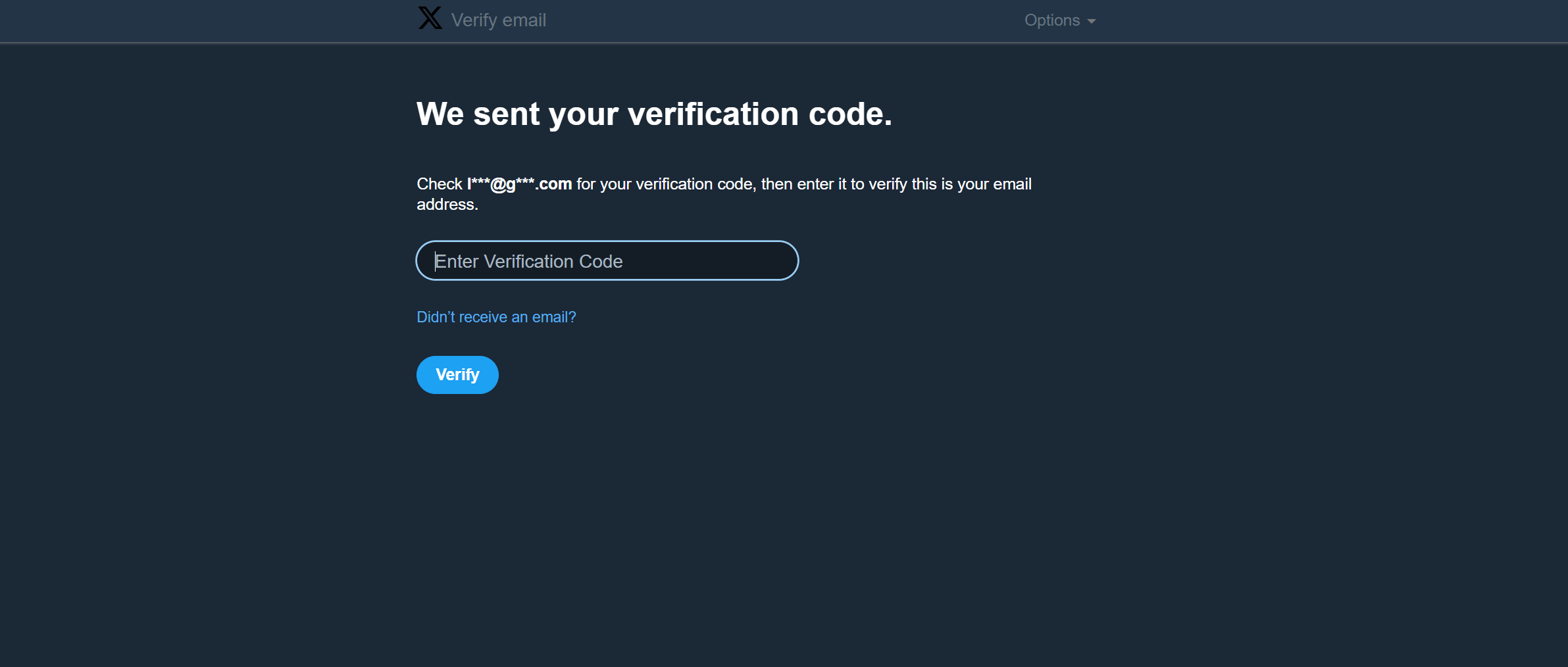Click the "Code" placeholder word in the input
1568x667 pixels.
pyautogui.click(x=600, y=262)
